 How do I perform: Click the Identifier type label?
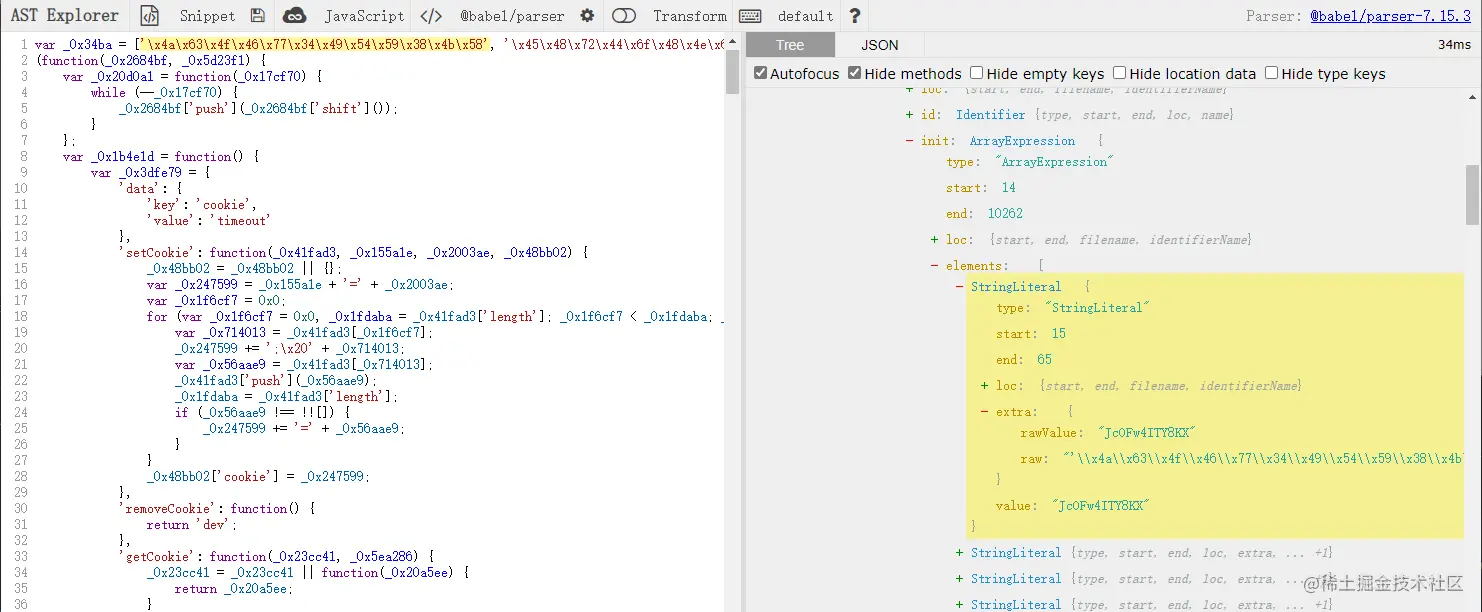tap(990, 115)
